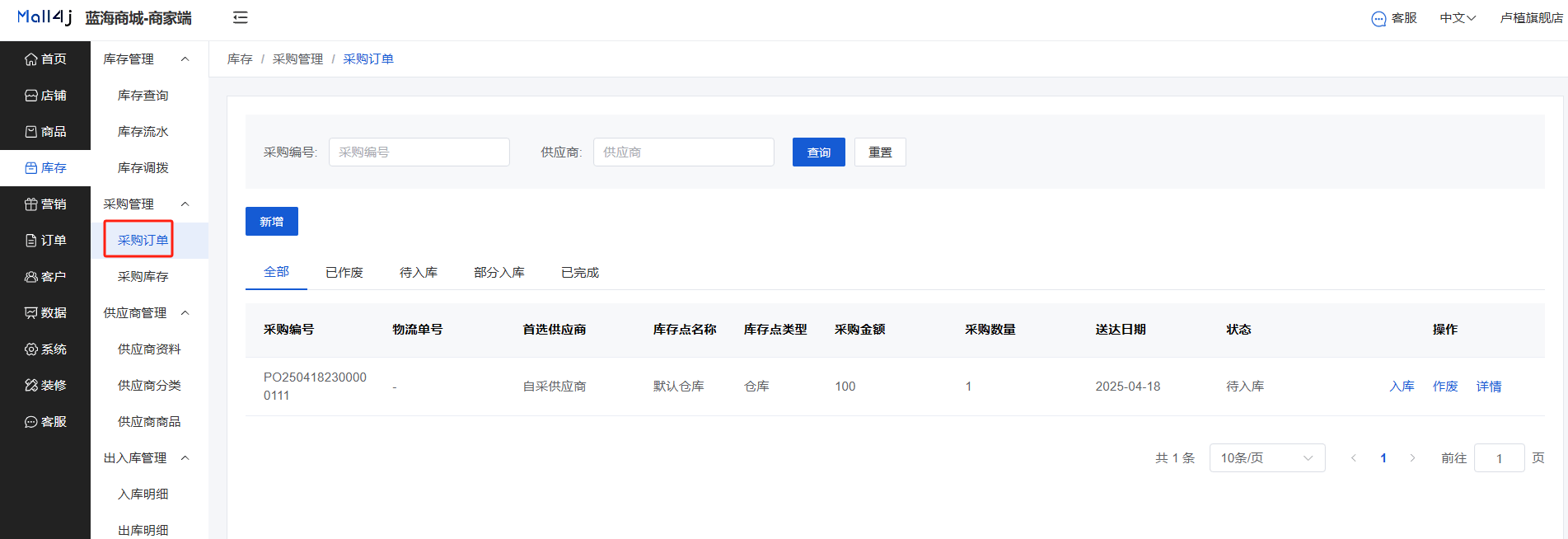Switch to the 已完成 tab

coord(580,273)
